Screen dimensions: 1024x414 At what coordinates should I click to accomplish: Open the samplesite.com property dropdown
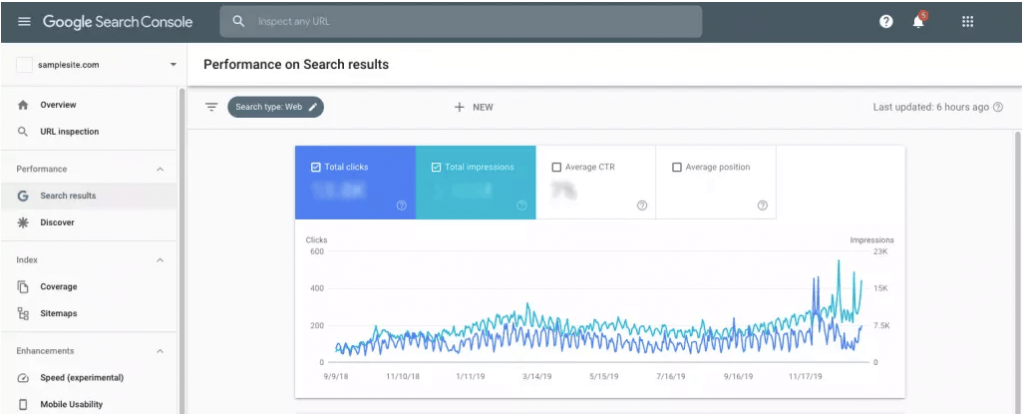click(173, 65)
